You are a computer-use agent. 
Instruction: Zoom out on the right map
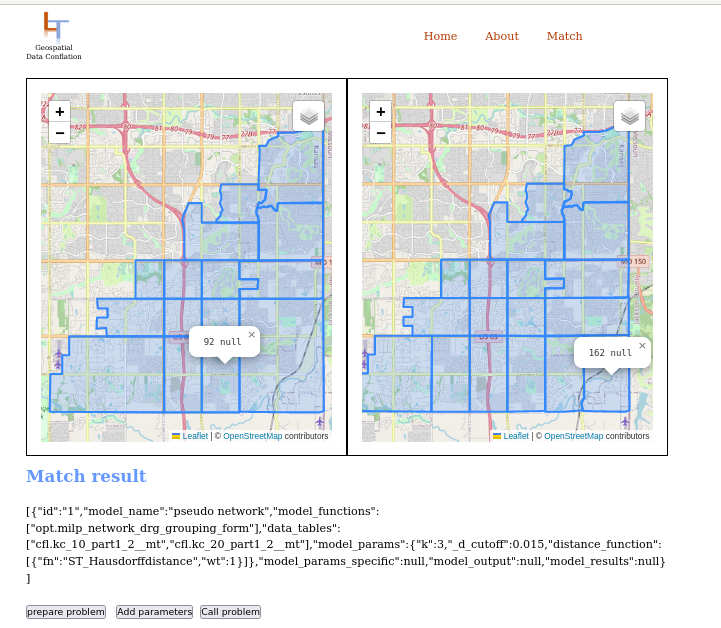[381, 133]
